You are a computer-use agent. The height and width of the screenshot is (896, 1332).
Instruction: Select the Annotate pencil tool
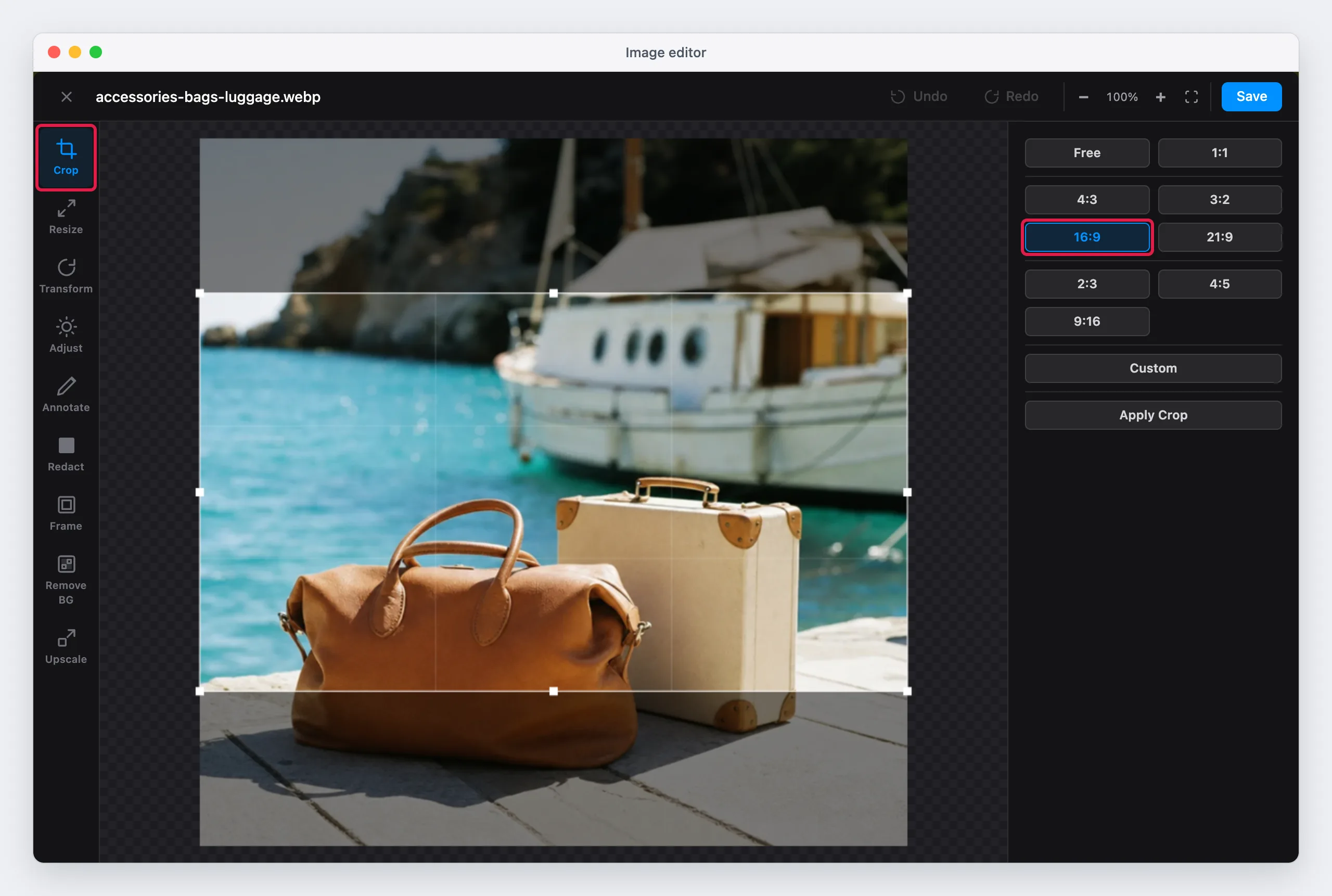66,395
